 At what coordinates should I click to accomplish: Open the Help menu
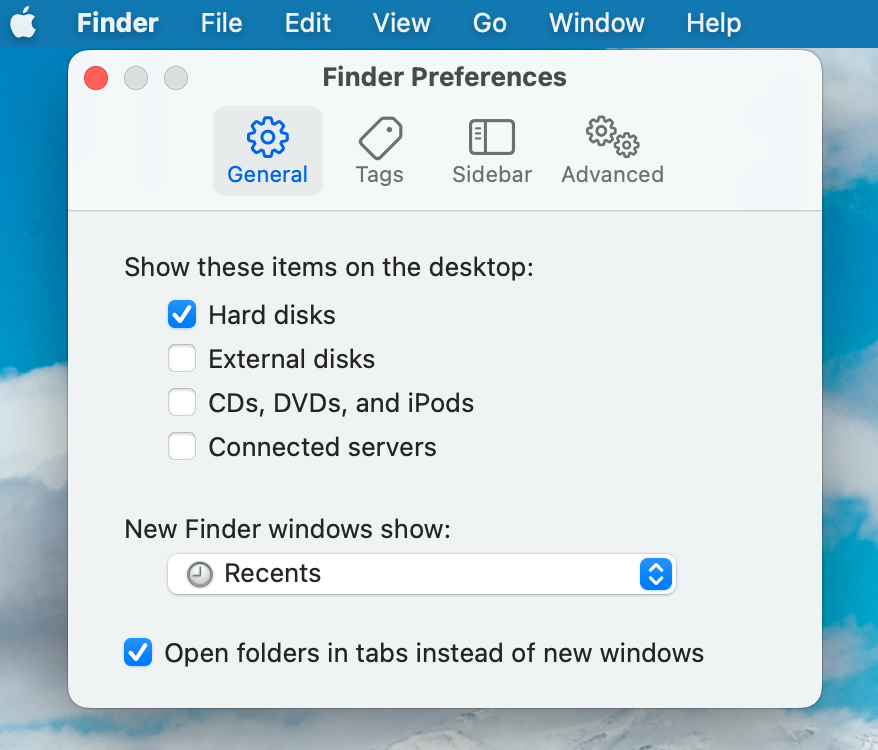tap(712, 22)
